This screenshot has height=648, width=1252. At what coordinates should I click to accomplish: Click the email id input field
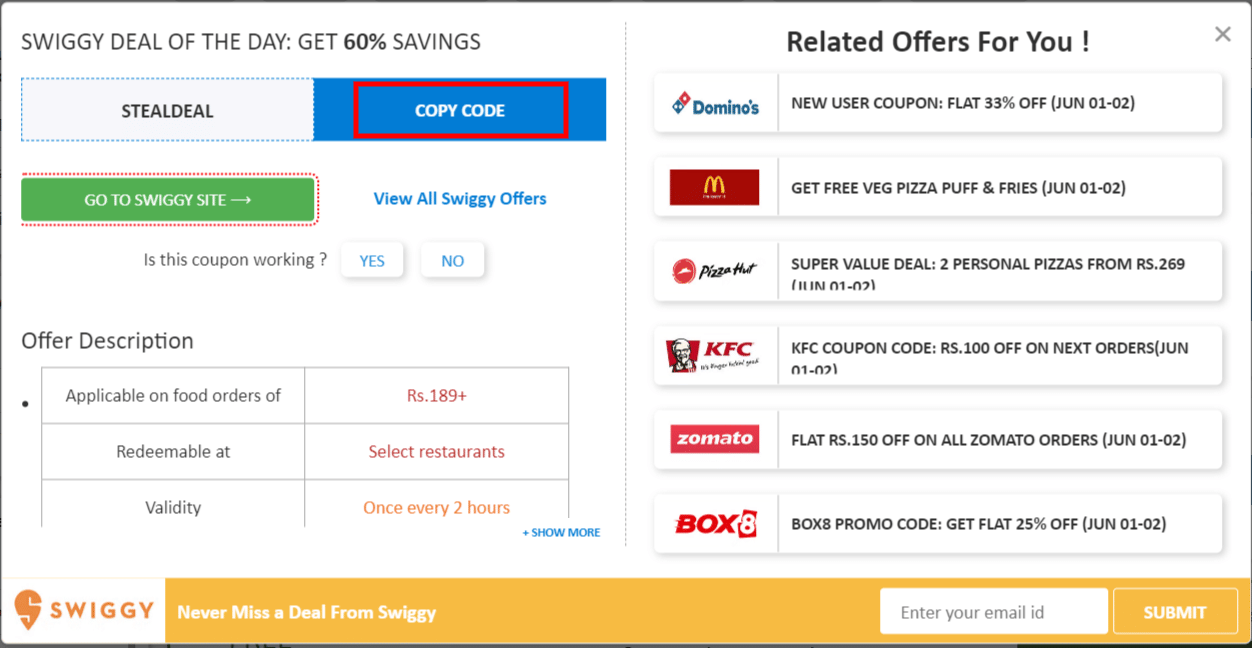[993, 611]
